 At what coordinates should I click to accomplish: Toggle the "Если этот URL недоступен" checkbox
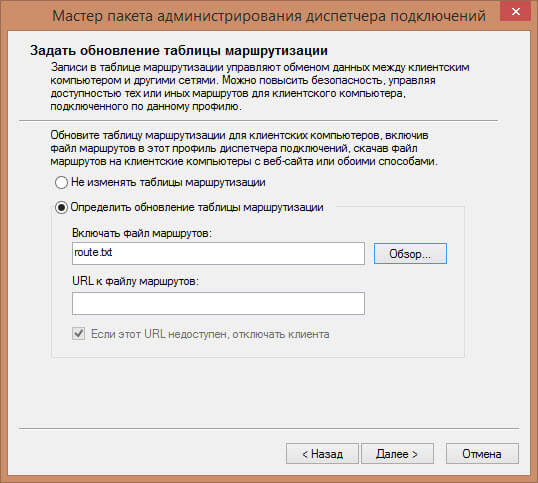(x=79, y=333)
